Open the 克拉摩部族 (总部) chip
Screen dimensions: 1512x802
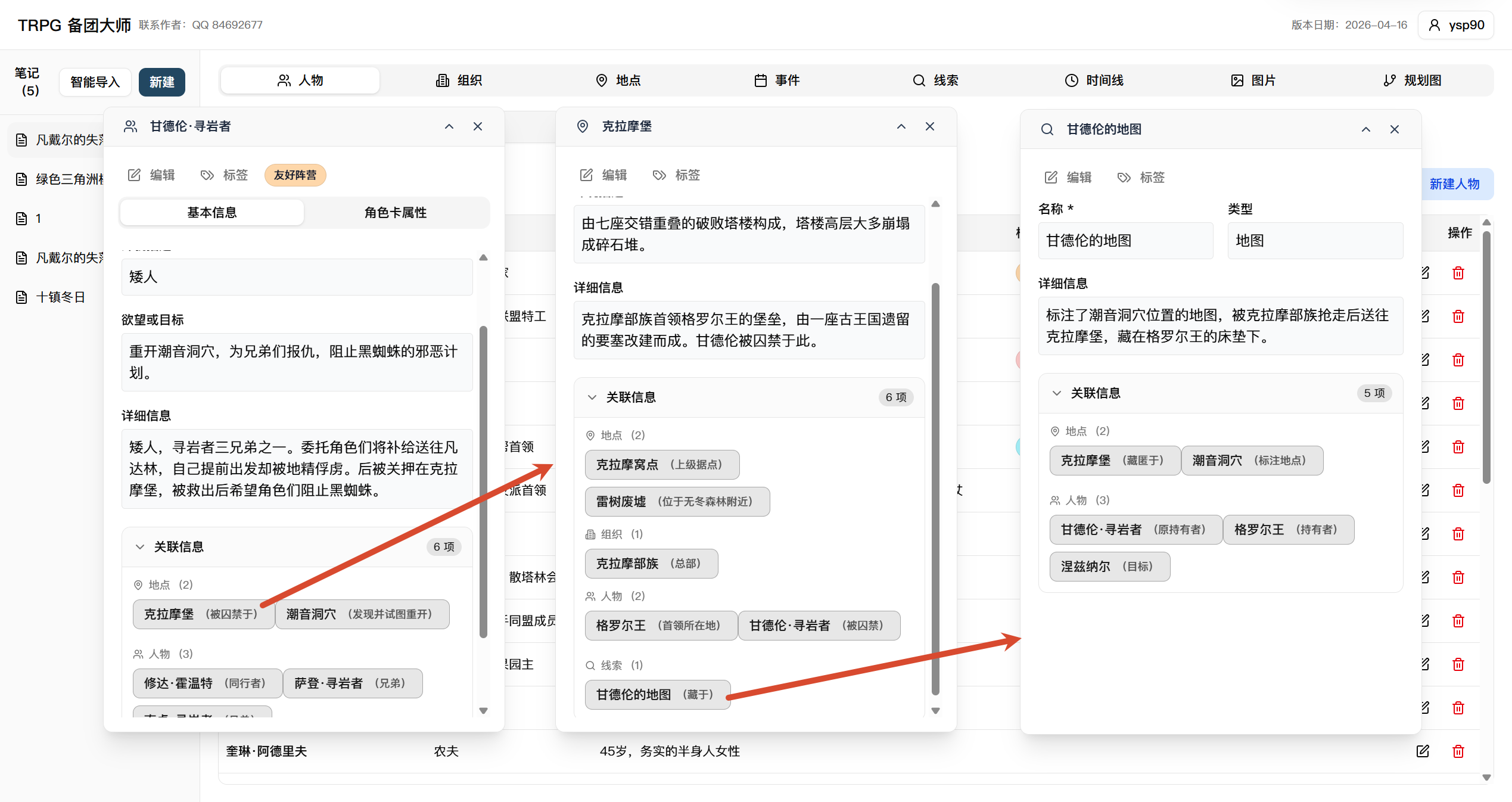[x=652, y=564]
